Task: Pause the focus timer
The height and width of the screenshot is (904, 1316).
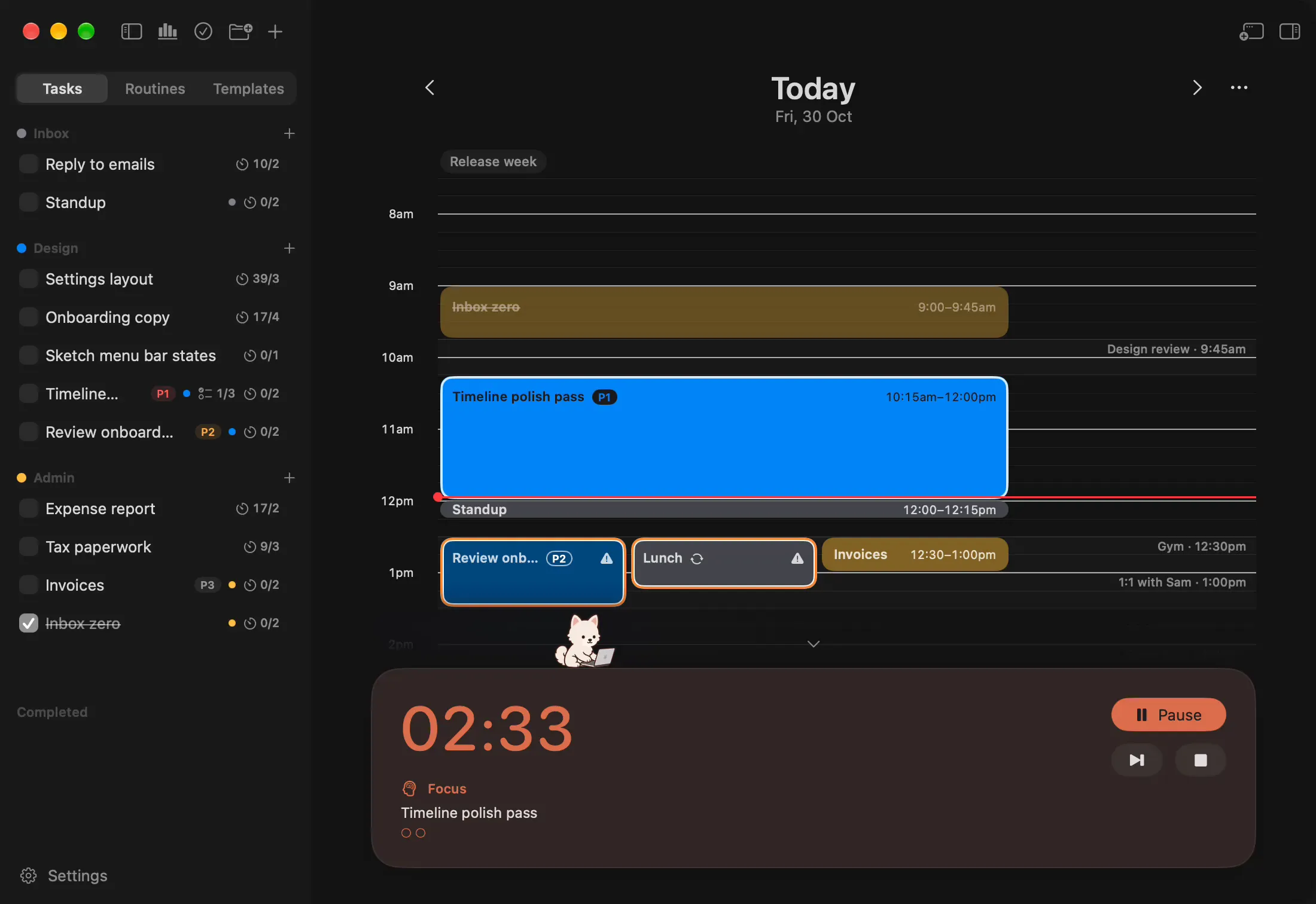Action: [1168, 714]
